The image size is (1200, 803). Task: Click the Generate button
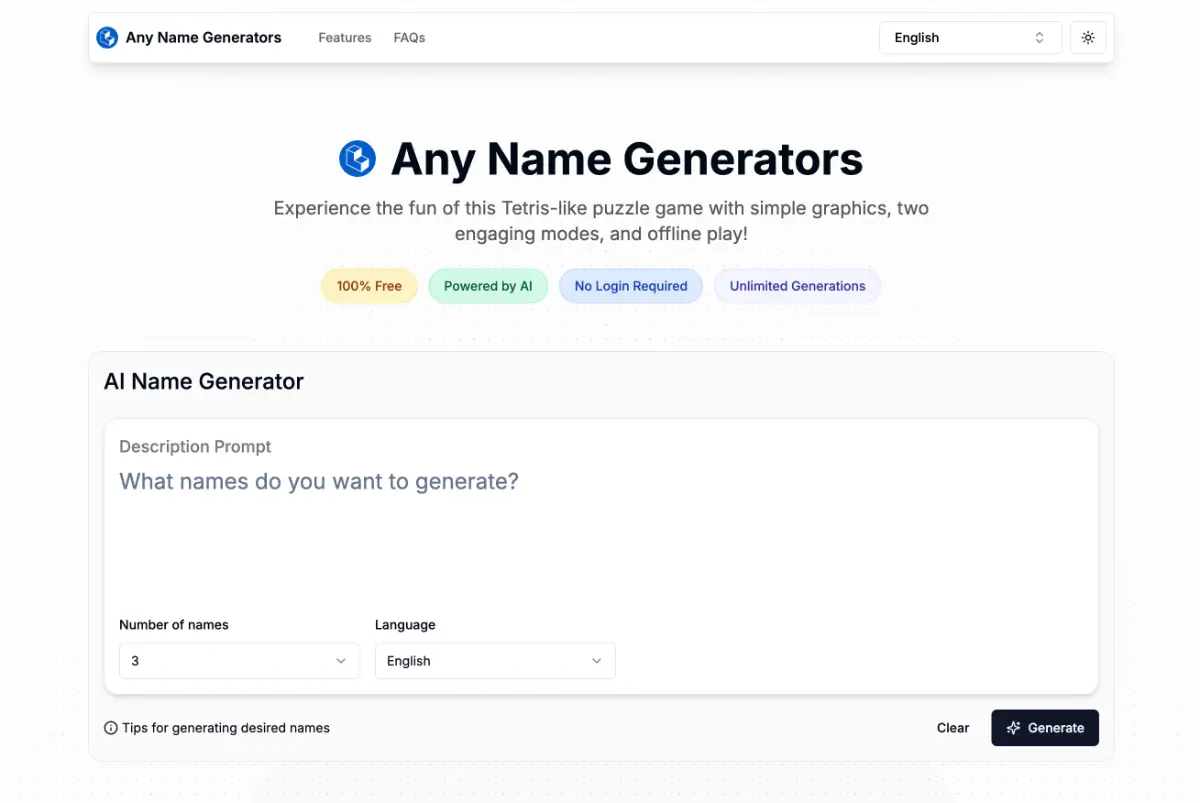click(x=1045, y=728)
